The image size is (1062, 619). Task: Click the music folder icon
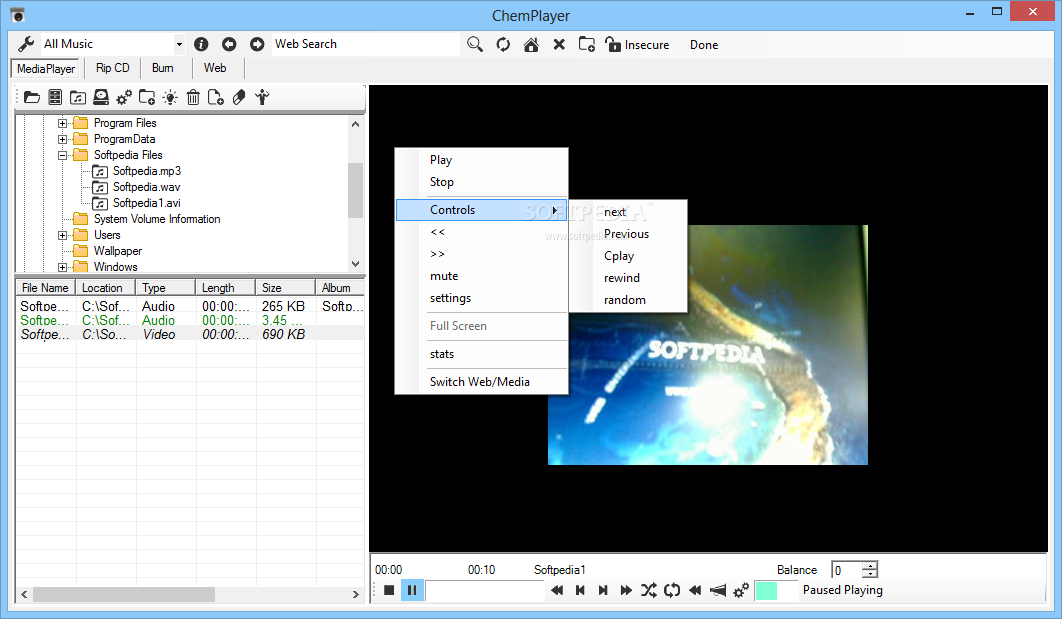[78, 98]
